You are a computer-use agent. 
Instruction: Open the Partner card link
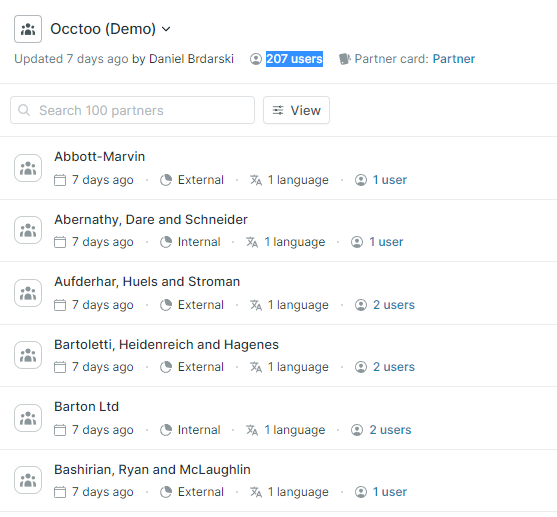(x=454, y=59)
